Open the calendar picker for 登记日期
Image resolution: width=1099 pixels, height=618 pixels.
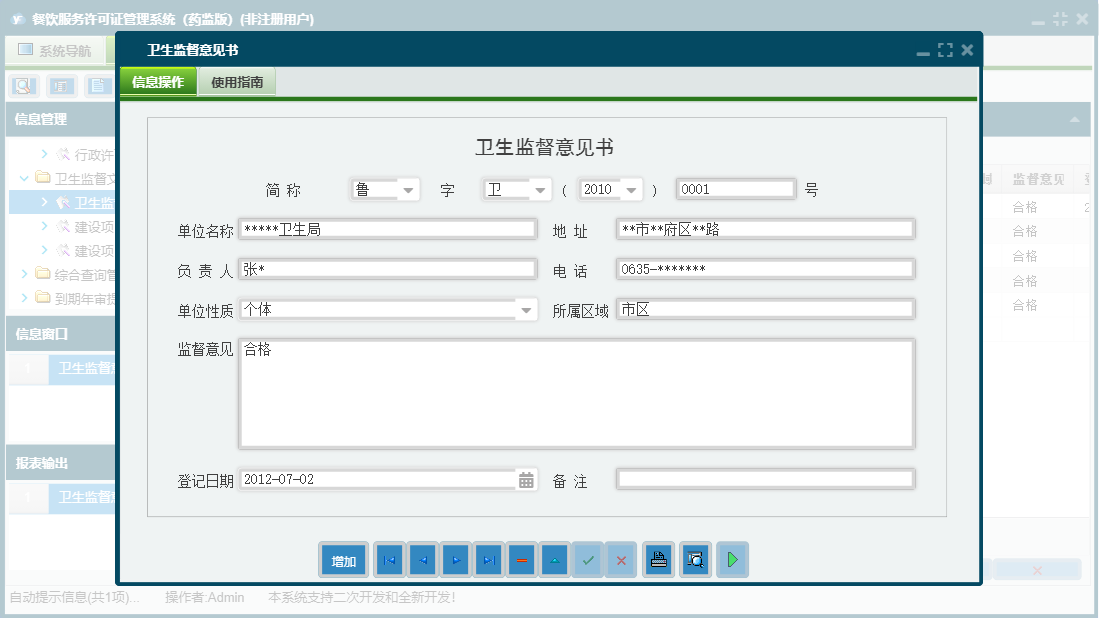pos(526,481)
